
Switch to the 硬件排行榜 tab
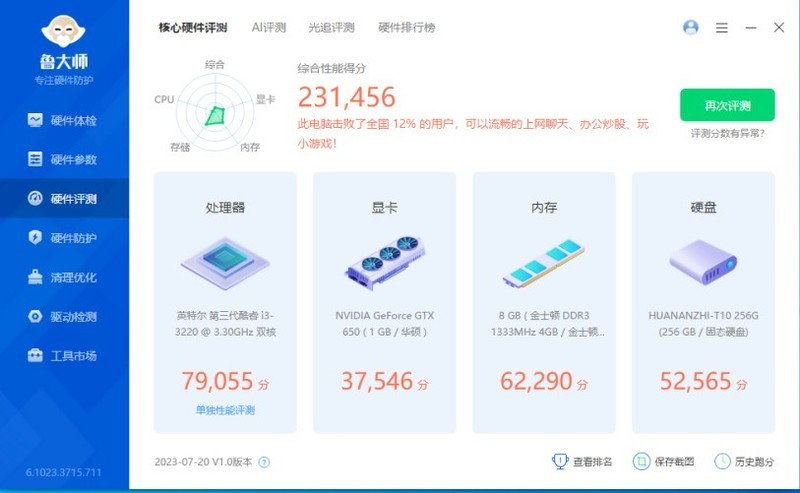click(407, 28)
